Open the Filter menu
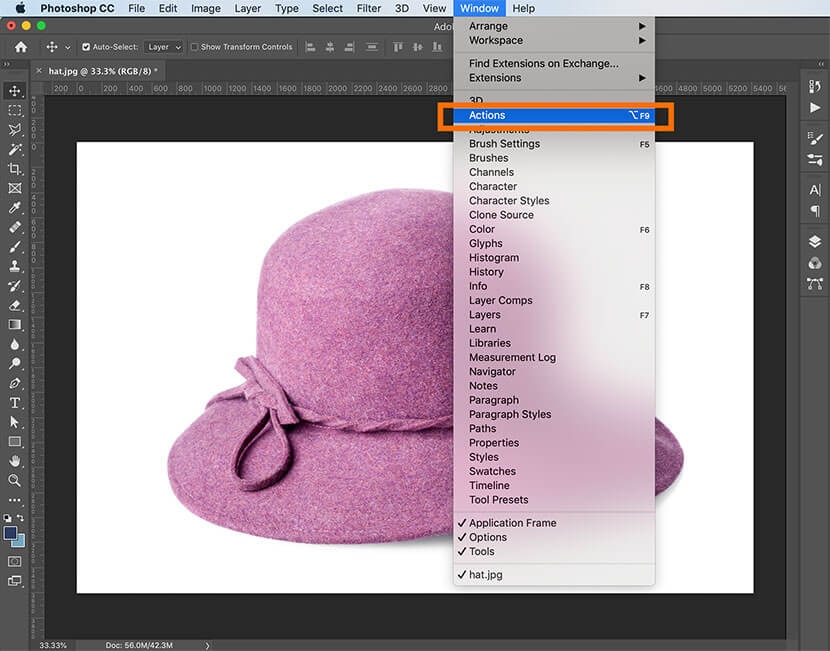Screen dimensions: 830x651 [x=369, y=8]
